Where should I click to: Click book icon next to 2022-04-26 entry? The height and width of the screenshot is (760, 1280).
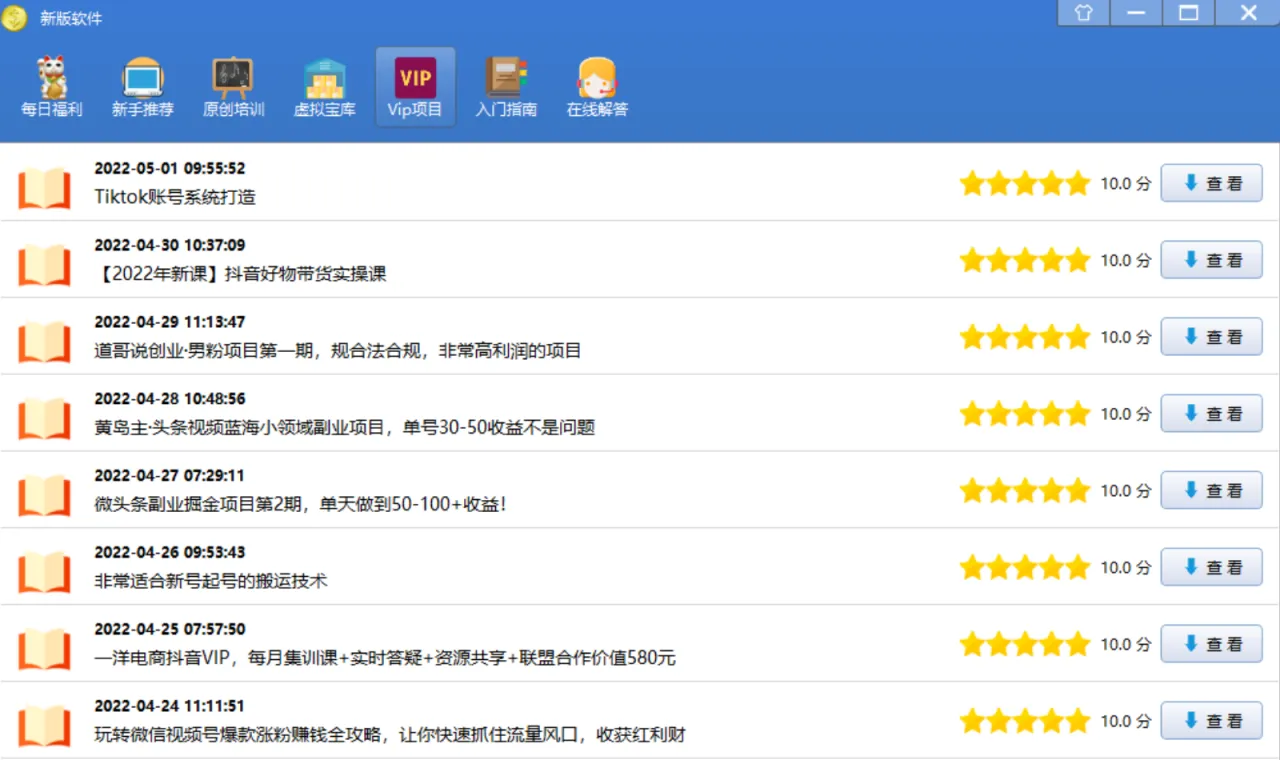click(x=44, y=567)
